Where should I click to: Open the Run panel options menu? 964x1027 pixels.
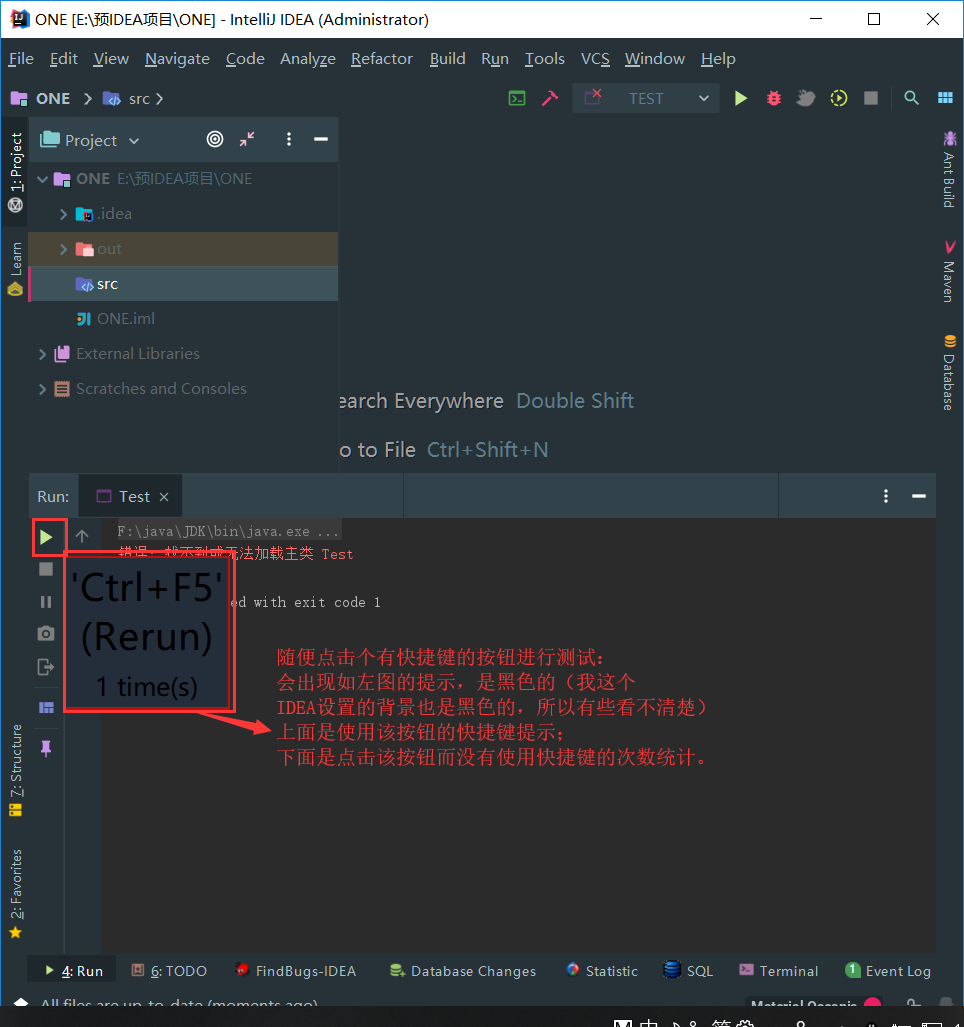886,496
